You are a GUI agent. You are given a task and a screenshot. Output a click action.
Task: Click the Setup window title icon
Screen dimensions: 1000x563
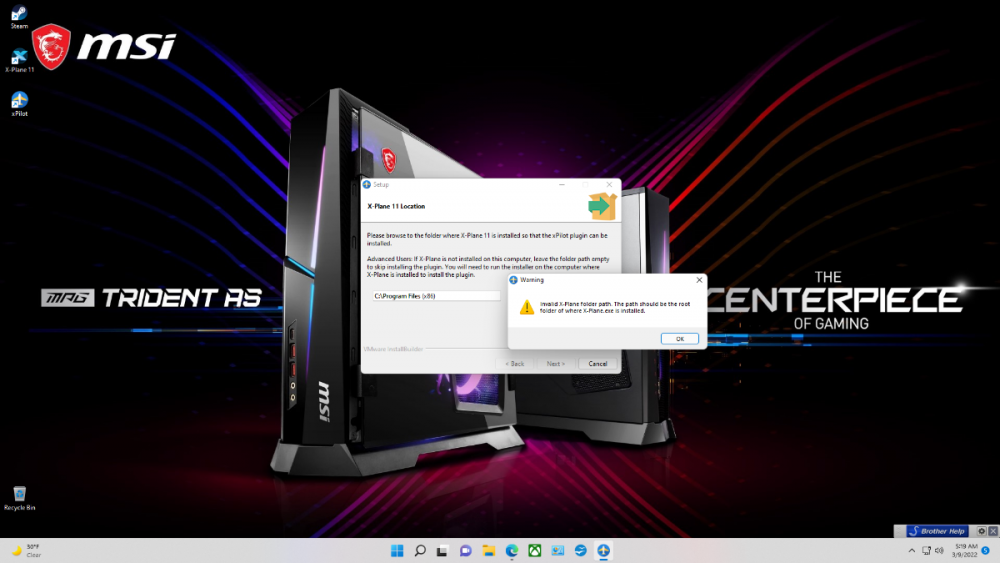point(367,184)
